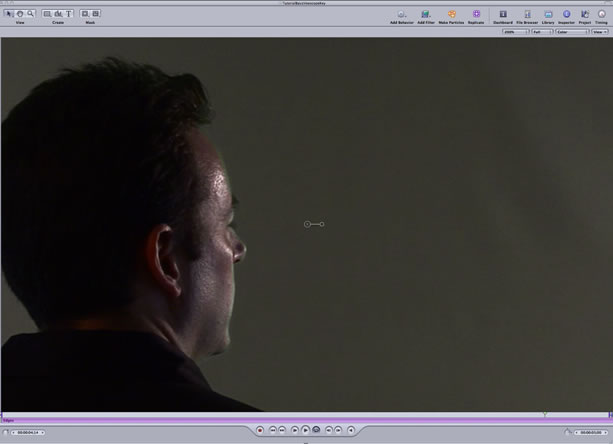Click the purple clip bar in mini-timeline

[x=306, y=420]
